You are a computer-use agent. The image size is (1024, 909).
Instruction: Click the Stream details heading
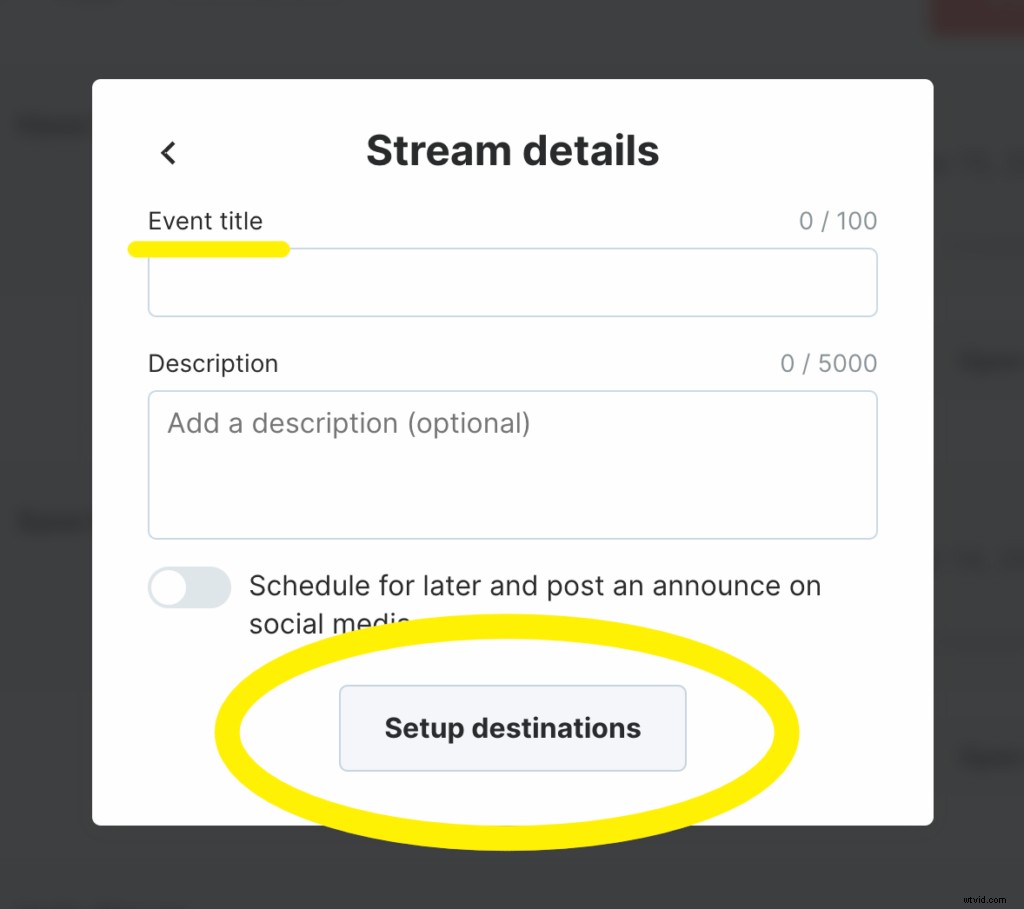(512, 150)
